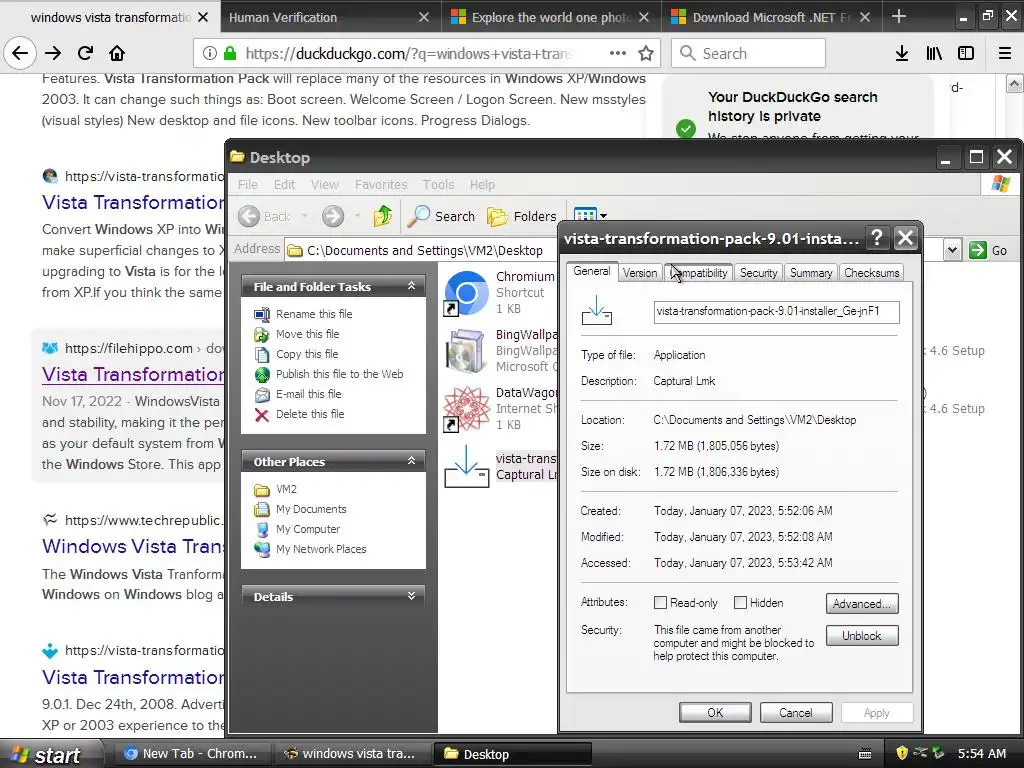Select the Chromium shortcut icon
Screen dimensions: 1024x768
(x=466, y=293)
